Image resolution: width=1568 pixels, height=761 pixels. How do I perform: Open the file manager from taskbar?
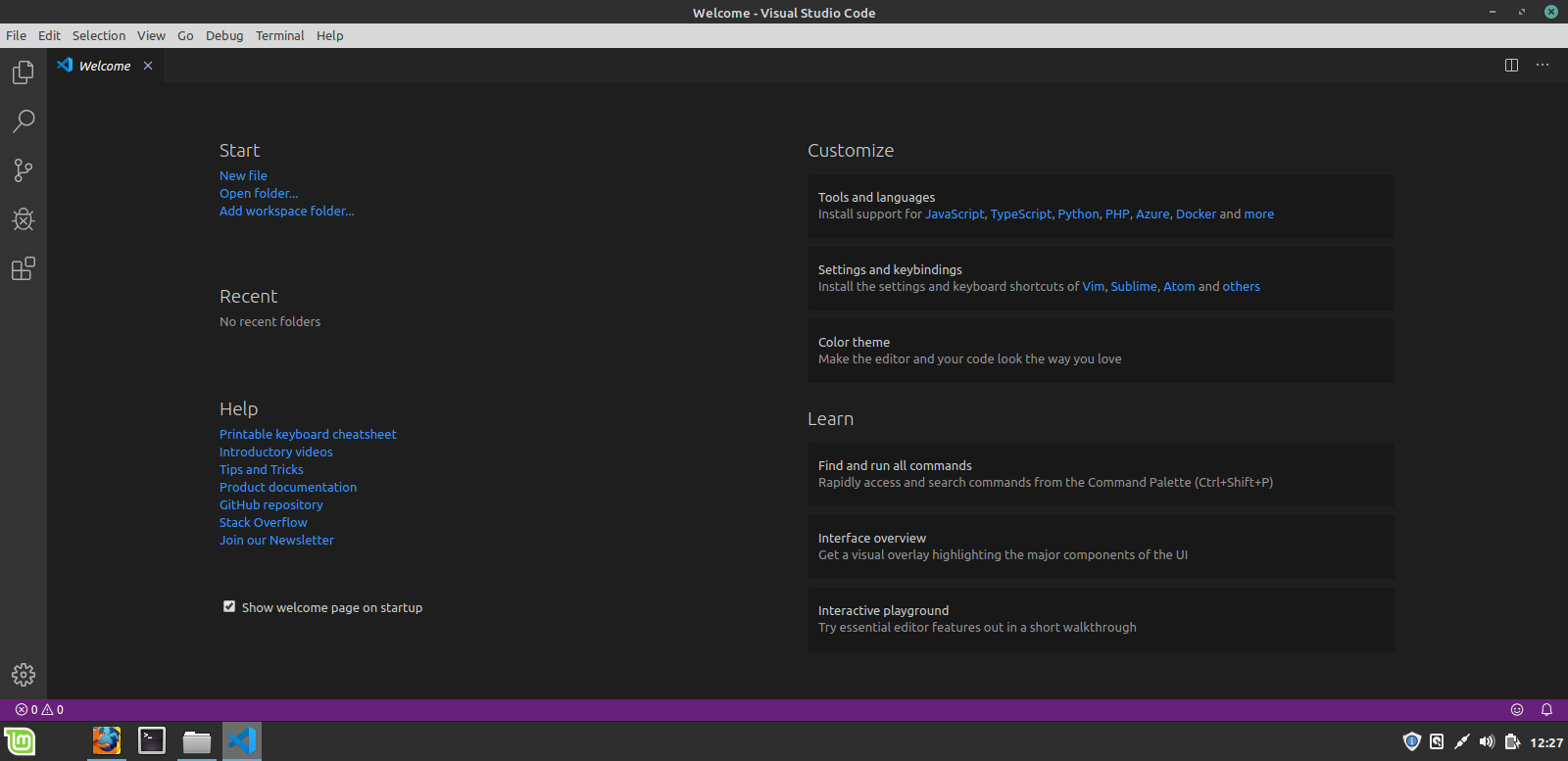coord(197,740)
